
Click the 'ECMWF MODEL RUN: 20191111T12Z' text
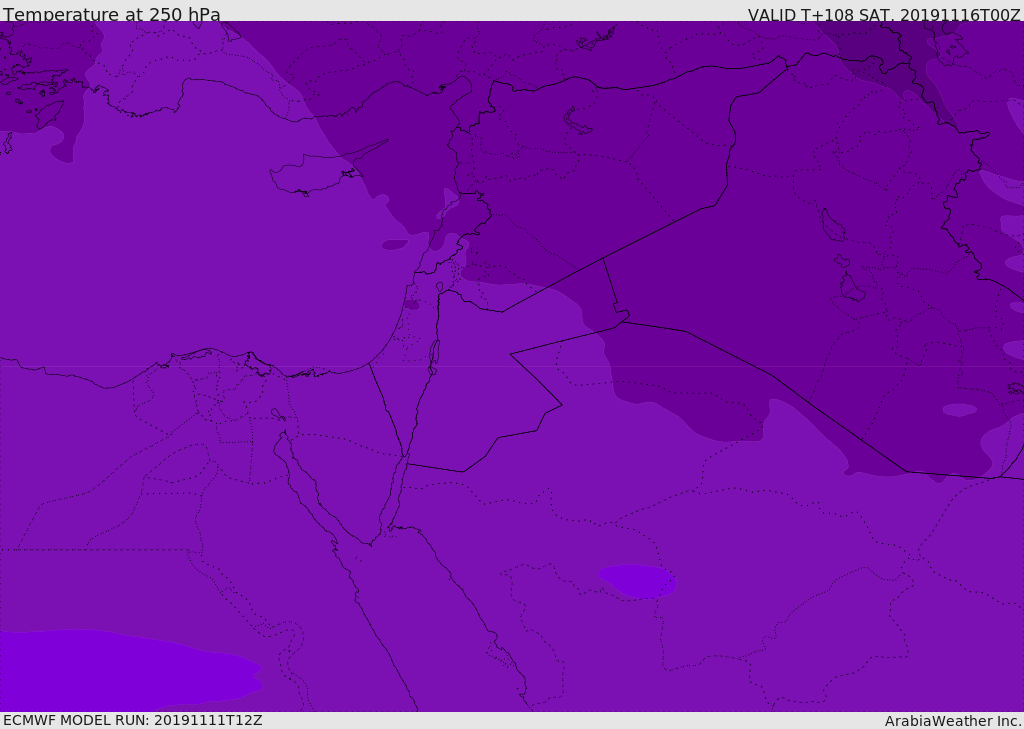(x=133, y=721)
